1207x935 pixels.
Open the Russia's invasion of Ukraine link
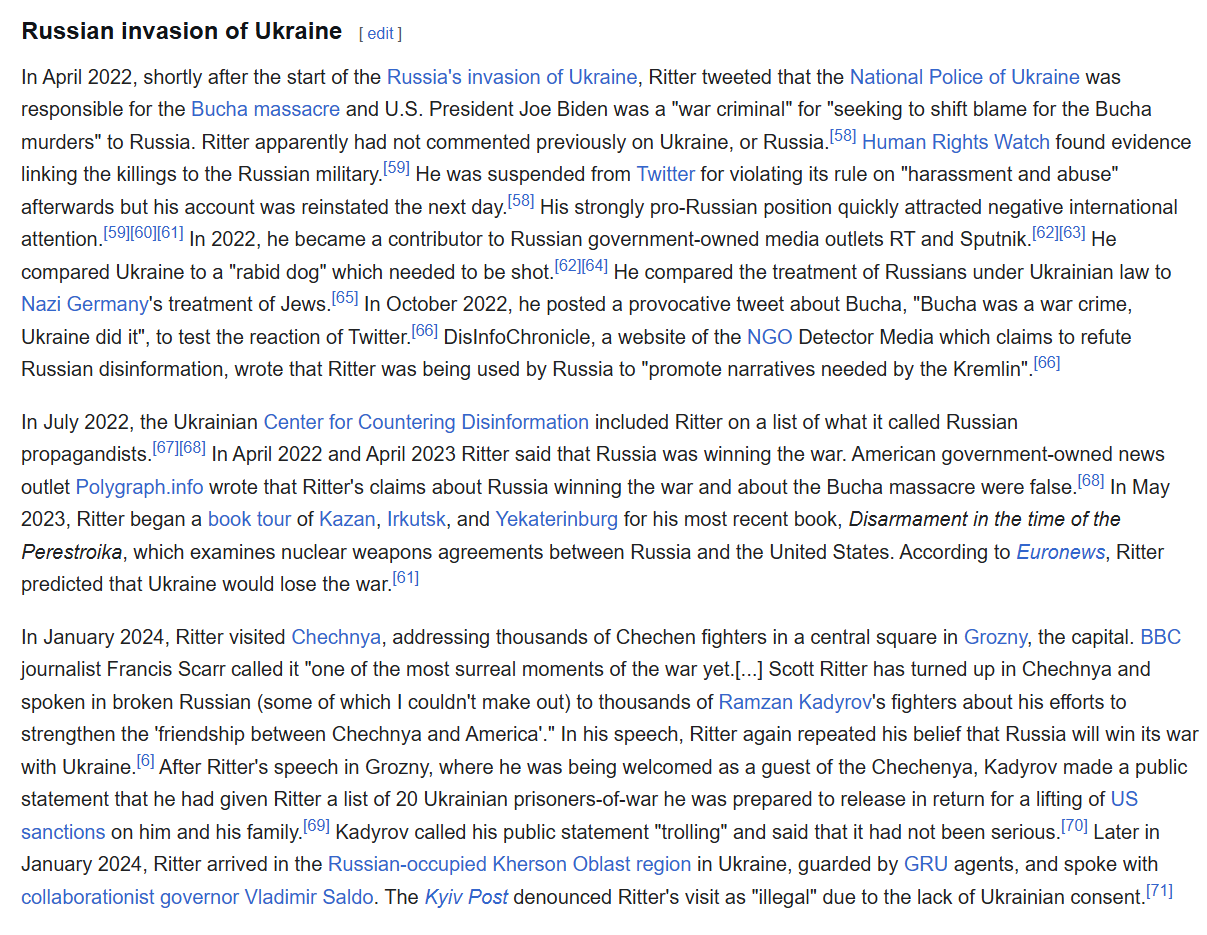pyautogui.click(x=511, y=77)
